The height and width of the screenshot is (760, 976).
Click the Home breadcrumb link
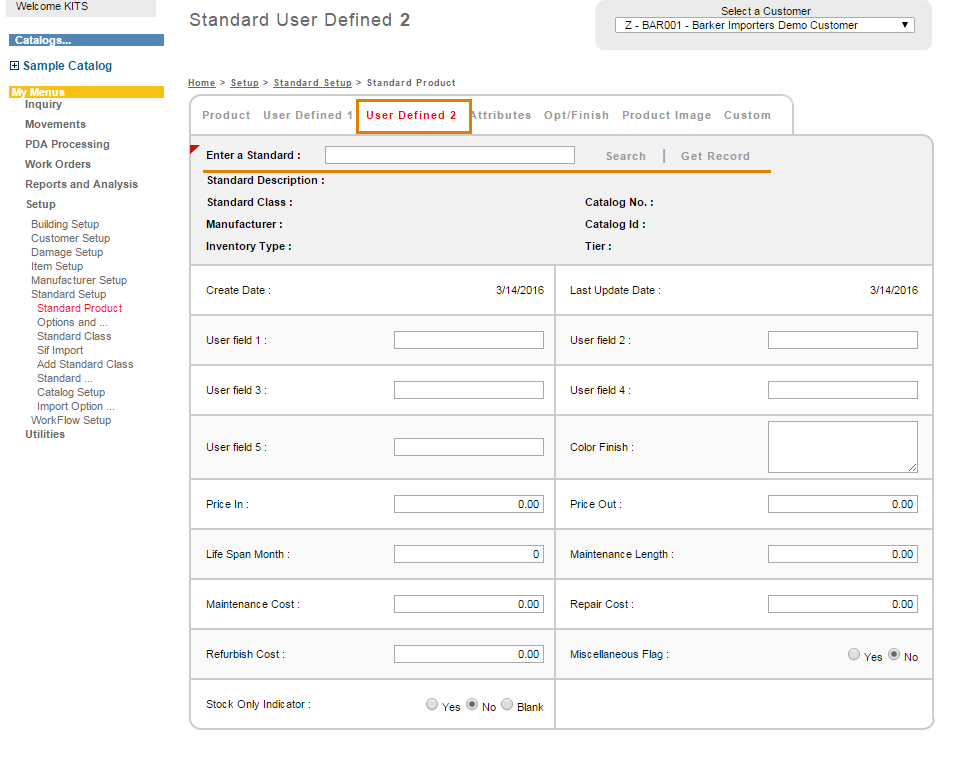point(201,83)
